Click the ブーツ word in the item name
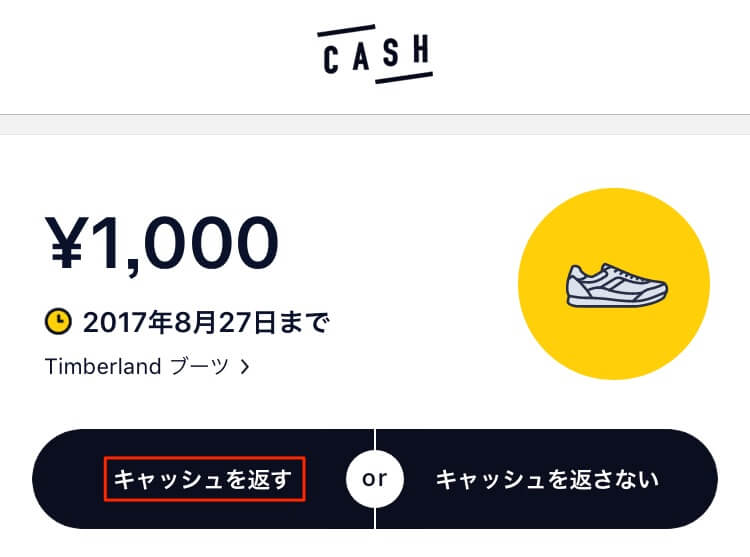 [x=199, y=367]
